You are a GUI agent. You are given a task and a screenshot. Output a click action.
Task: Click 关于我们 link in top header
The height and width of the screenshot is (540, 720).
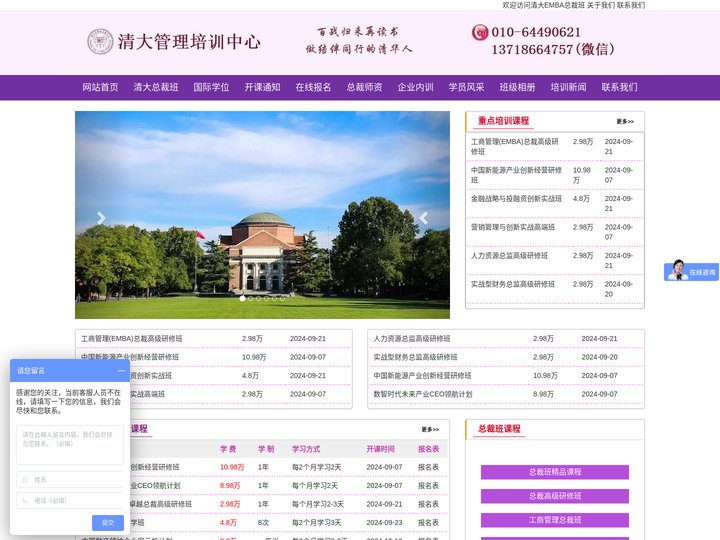[x=601, y=5]
